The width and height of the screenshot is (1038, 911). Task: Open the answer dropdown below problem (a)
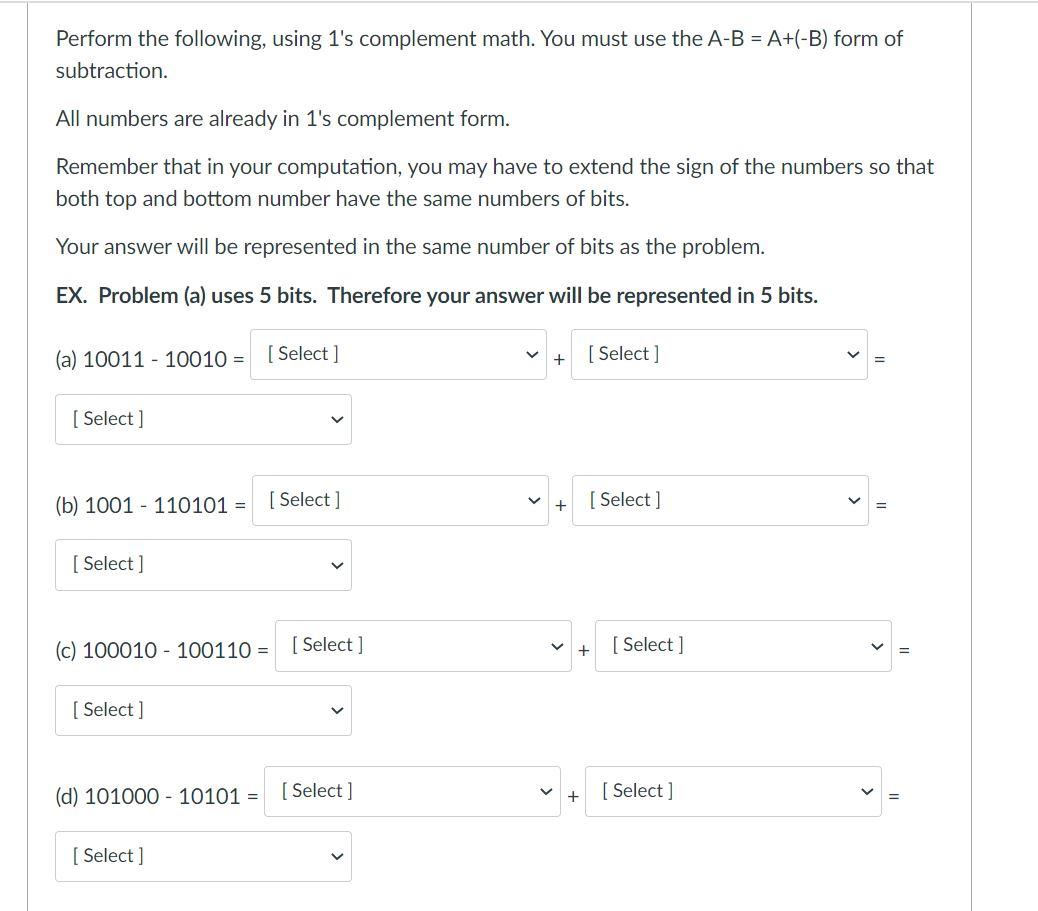pyautogui.click(x=203, y=419)
